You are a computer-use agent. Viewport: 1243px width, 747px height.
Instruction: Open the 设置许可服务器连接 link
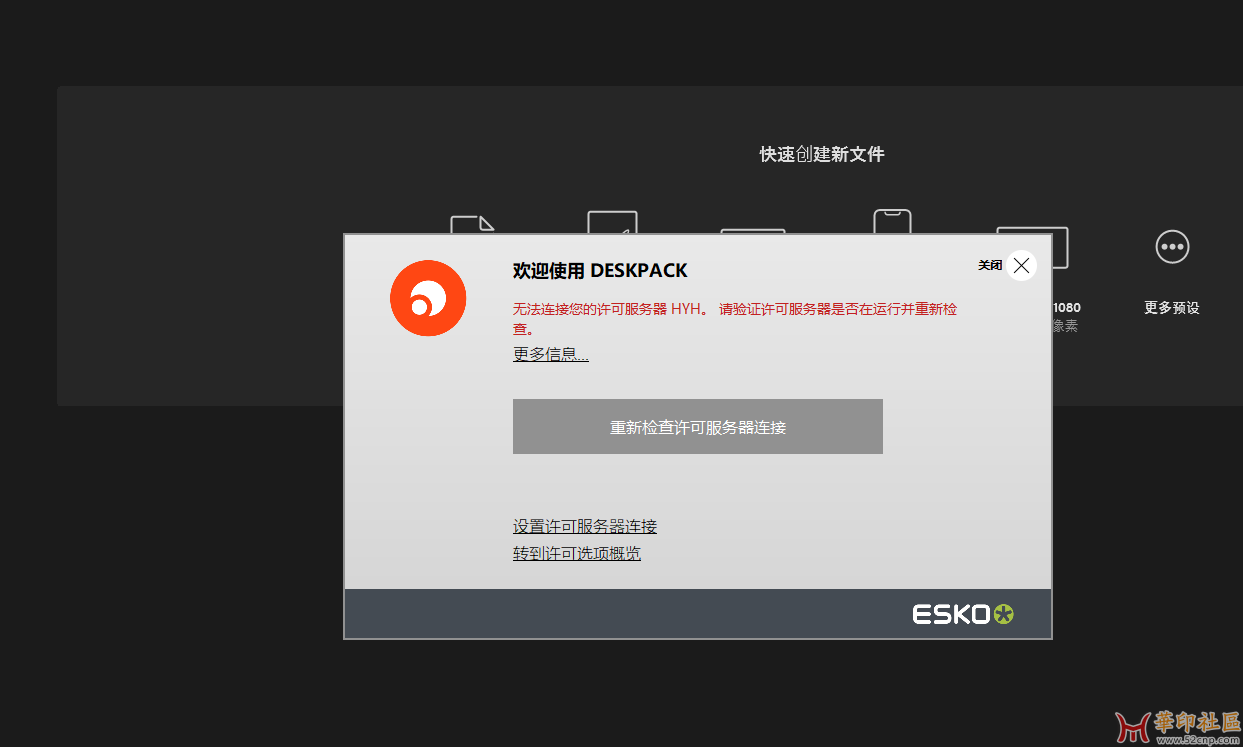tap(585, 526)
